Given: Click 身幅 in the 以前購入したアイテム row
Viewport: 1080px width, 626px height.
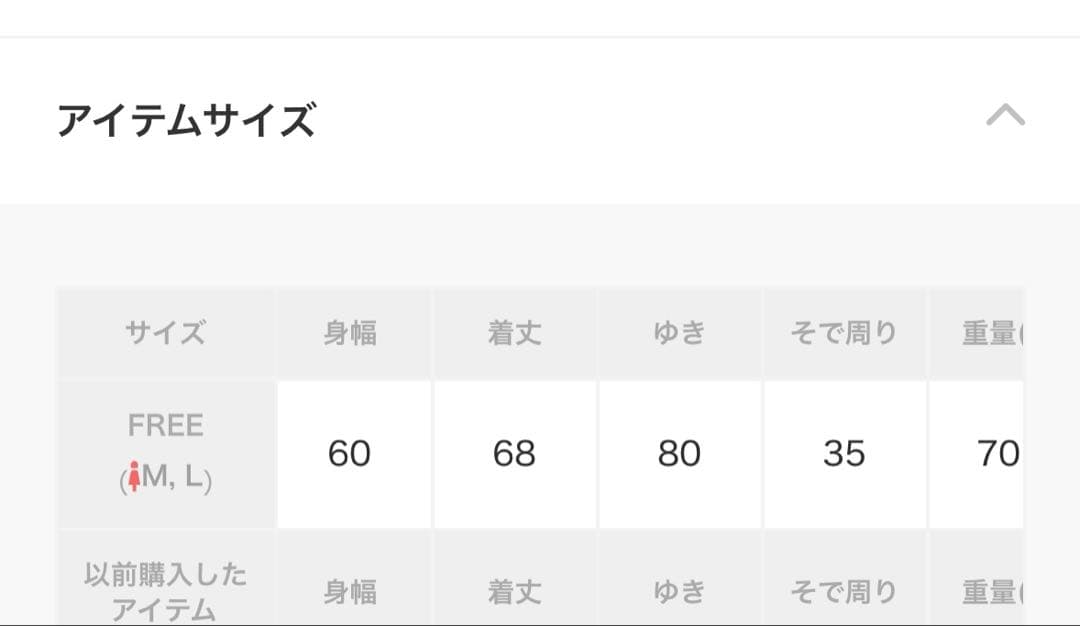Looking at the screenshot, I should 350,592.
